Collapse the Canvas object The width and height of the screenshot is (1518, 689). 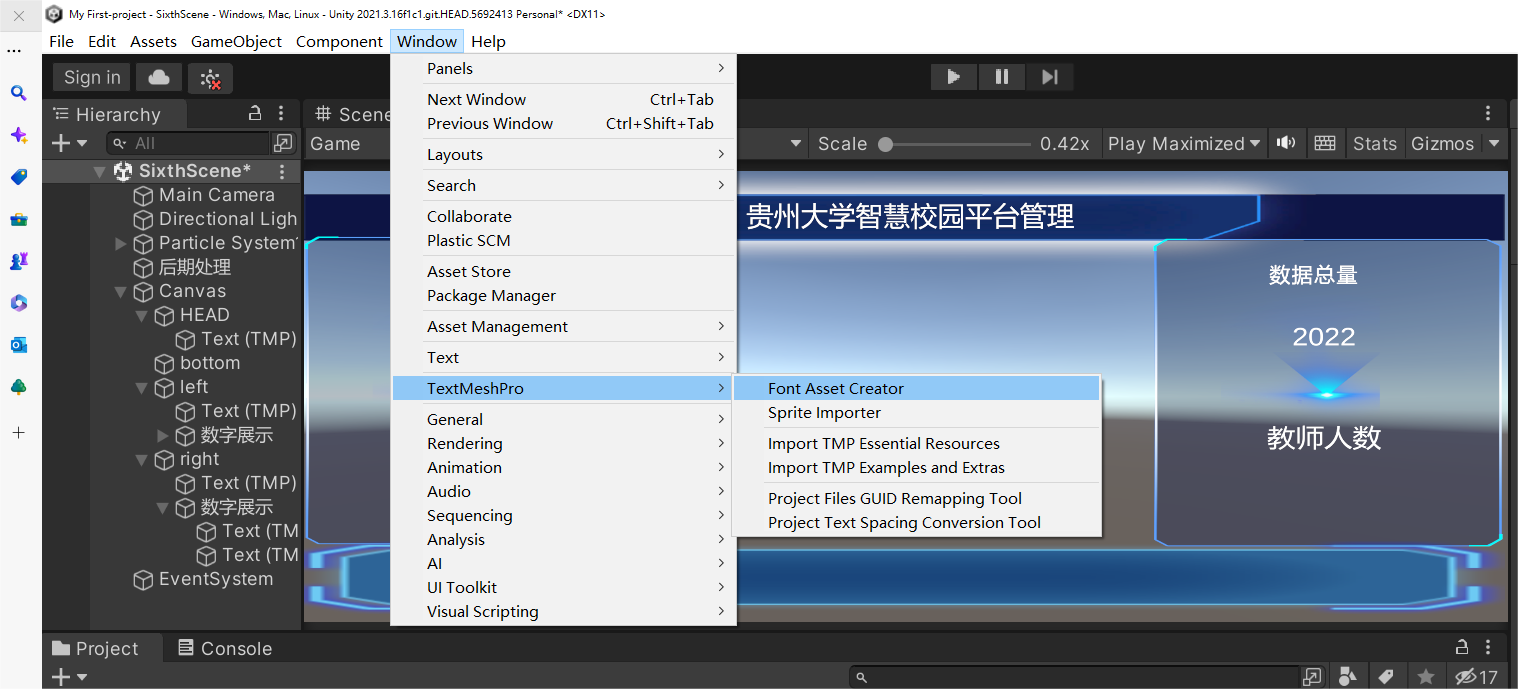pyautogui.click(x=121, y=292)
